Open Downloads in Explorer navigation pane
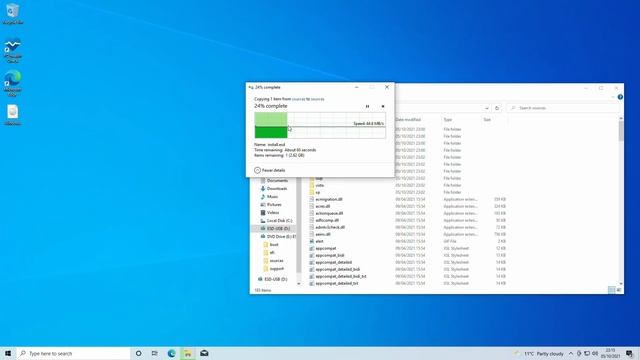Viewport: 640px width, 360px height. point(277,189)
